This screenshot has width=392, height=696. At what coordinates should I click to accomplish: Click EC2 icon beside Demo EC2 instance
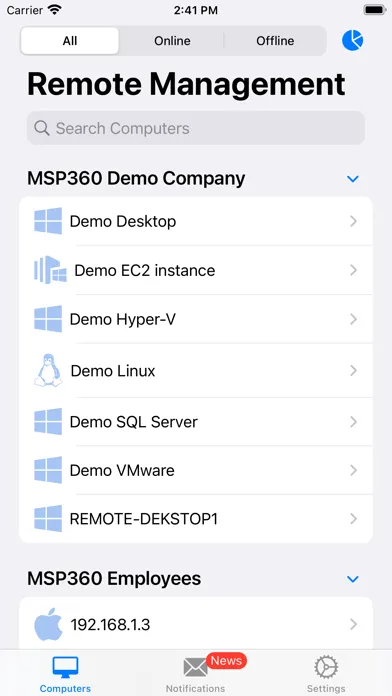50,270
